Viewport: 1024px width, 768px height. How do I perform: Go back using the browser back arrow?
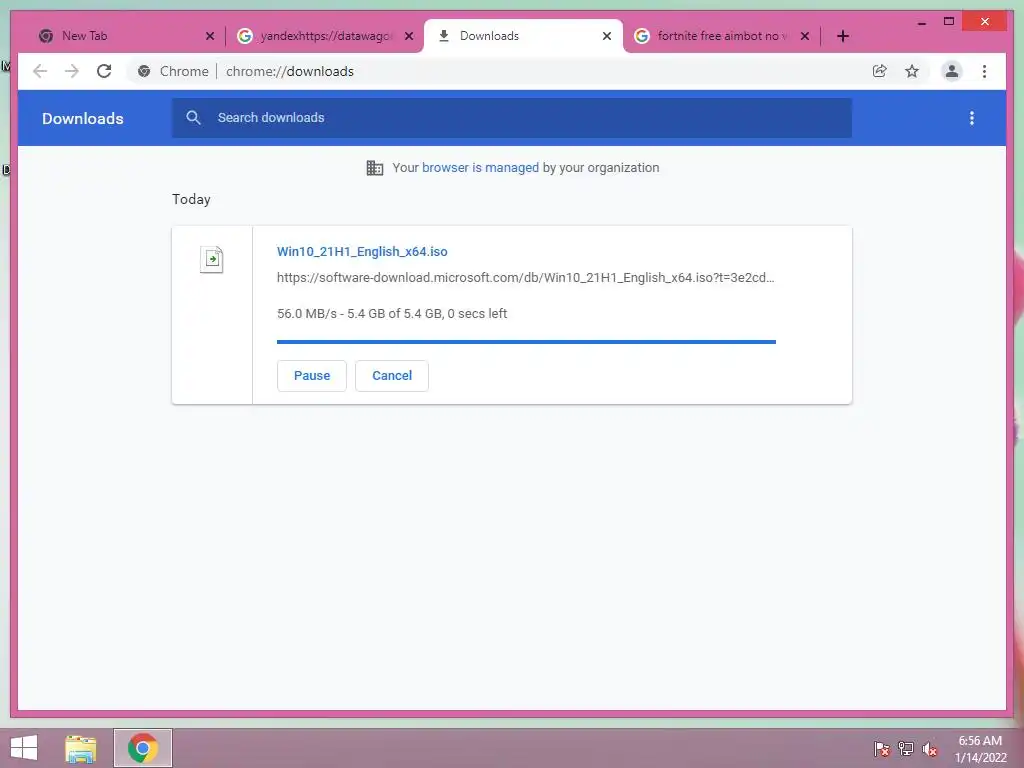pos(40,71)
